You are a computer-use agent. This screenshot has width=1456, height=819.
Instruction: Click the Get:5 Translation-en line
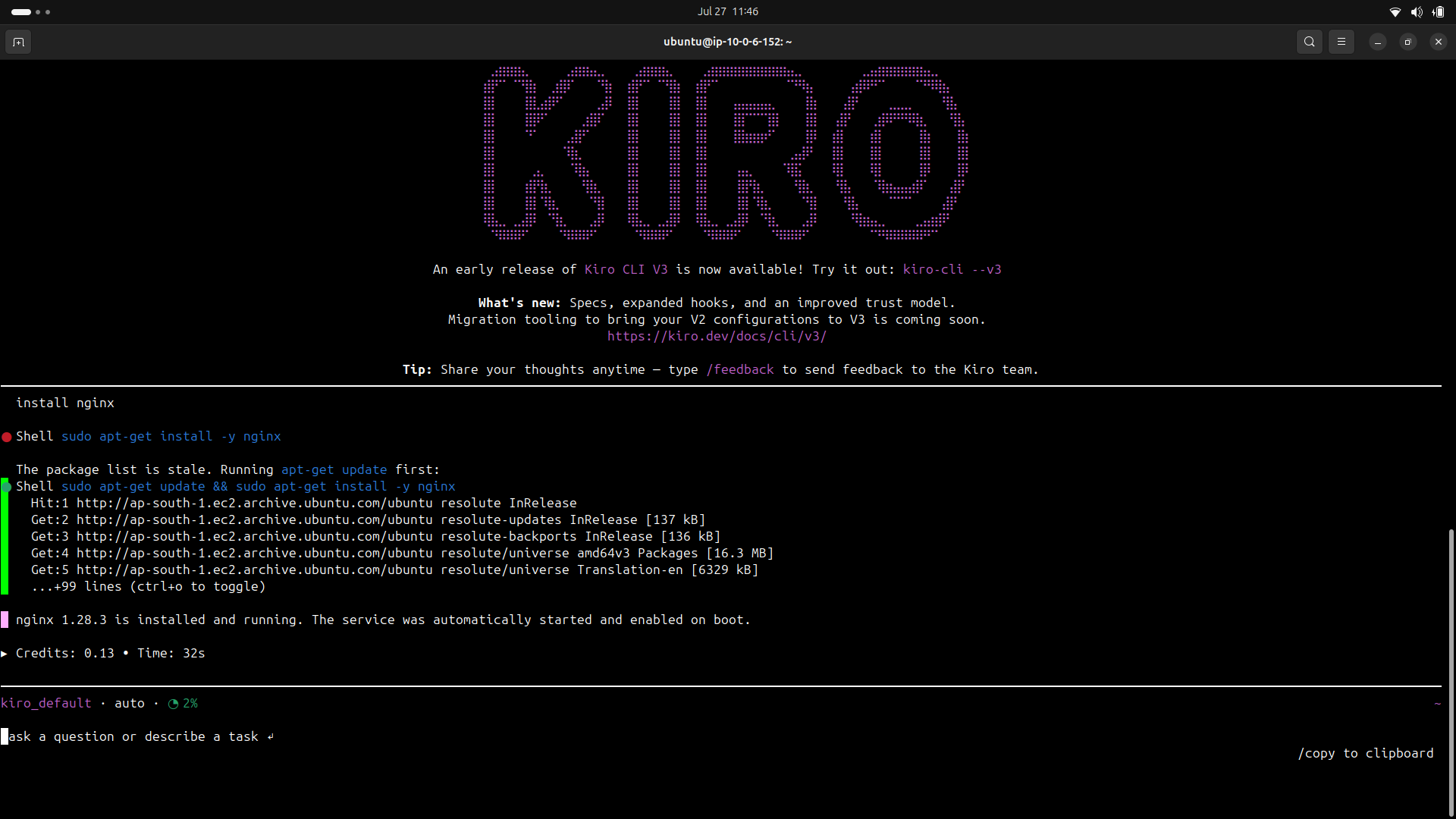click(394, 570)
